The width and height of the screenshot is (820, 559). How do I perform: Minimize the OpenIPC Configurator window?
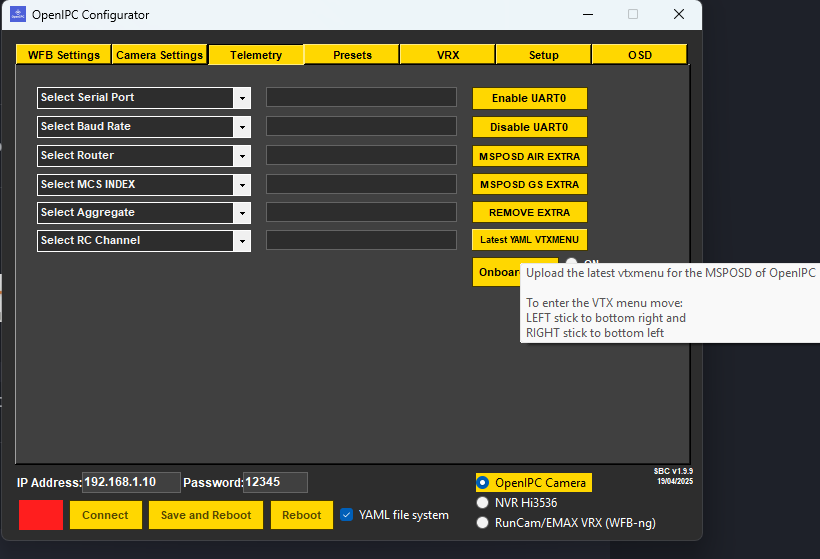point(588,14)
